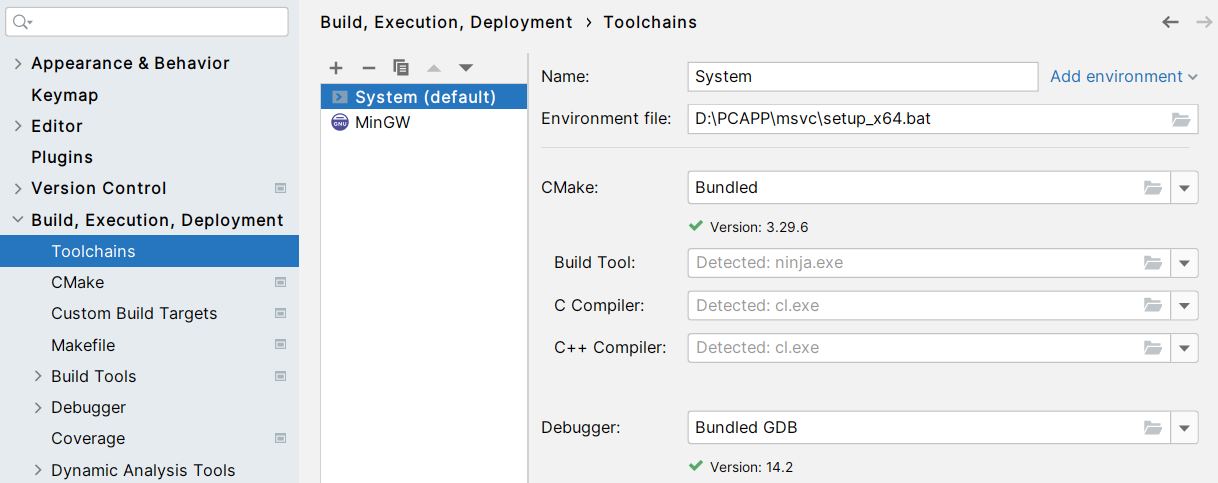Go to CMake settings page

pyautogui.click(x=78, y=283)
